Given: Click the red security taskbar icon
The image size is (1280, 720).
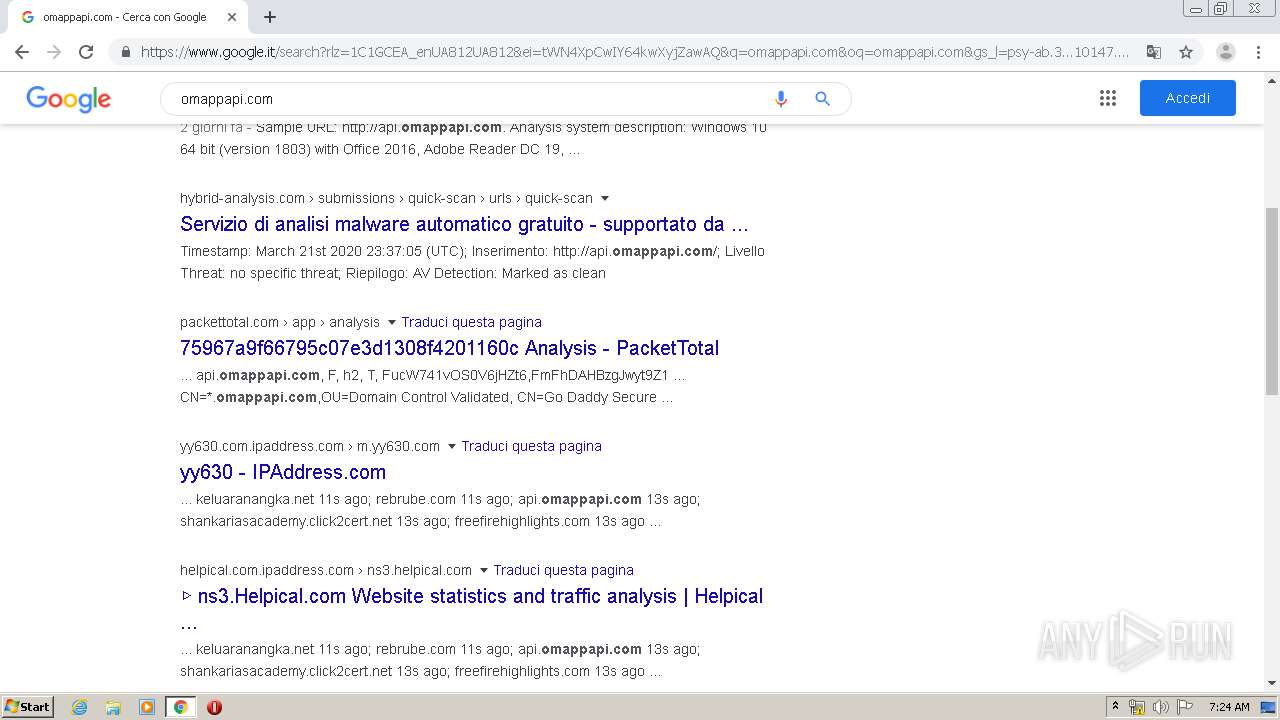Looking at the screenshot, I should (214, 707).
